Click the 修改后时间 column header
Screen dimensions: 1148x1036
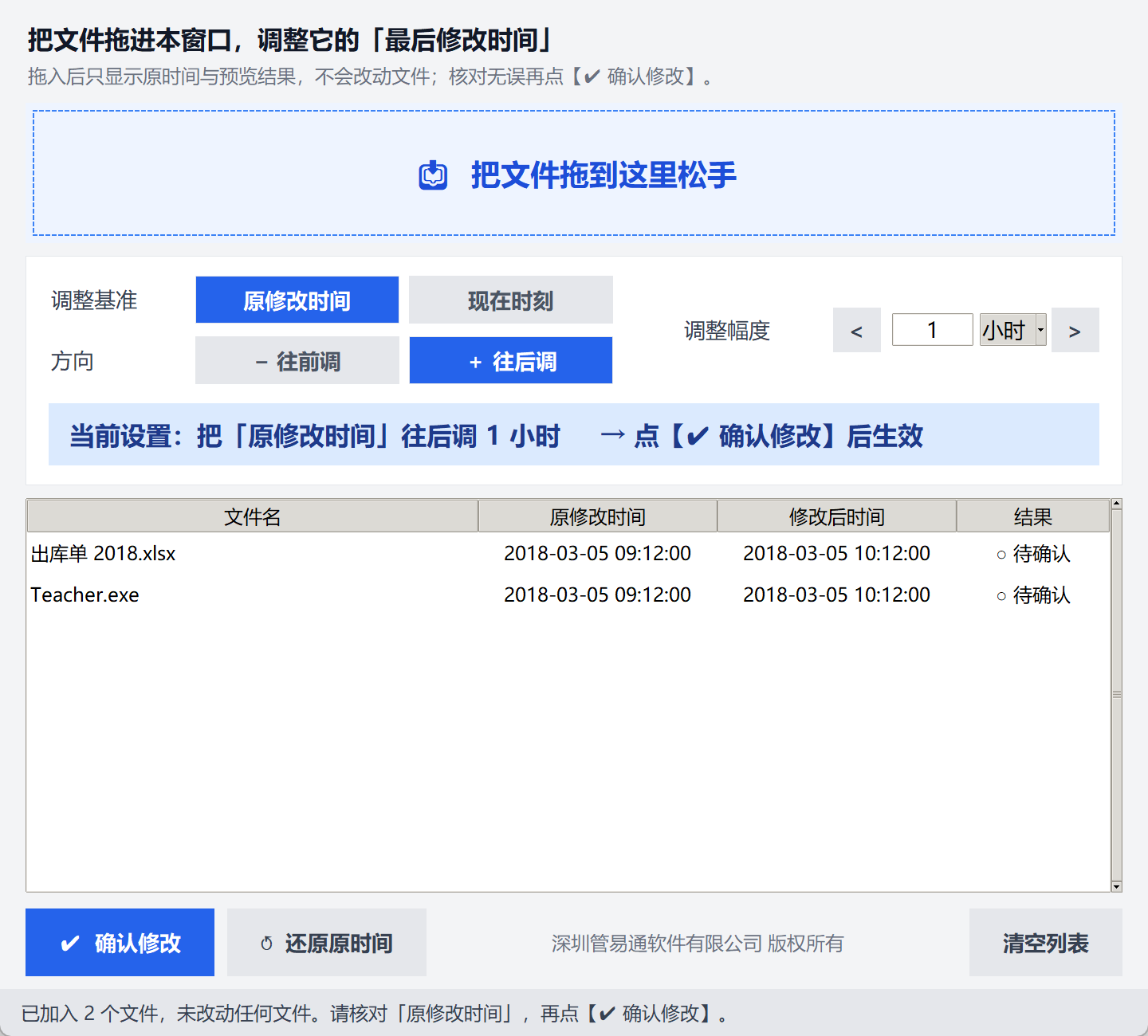pos(837,516)
